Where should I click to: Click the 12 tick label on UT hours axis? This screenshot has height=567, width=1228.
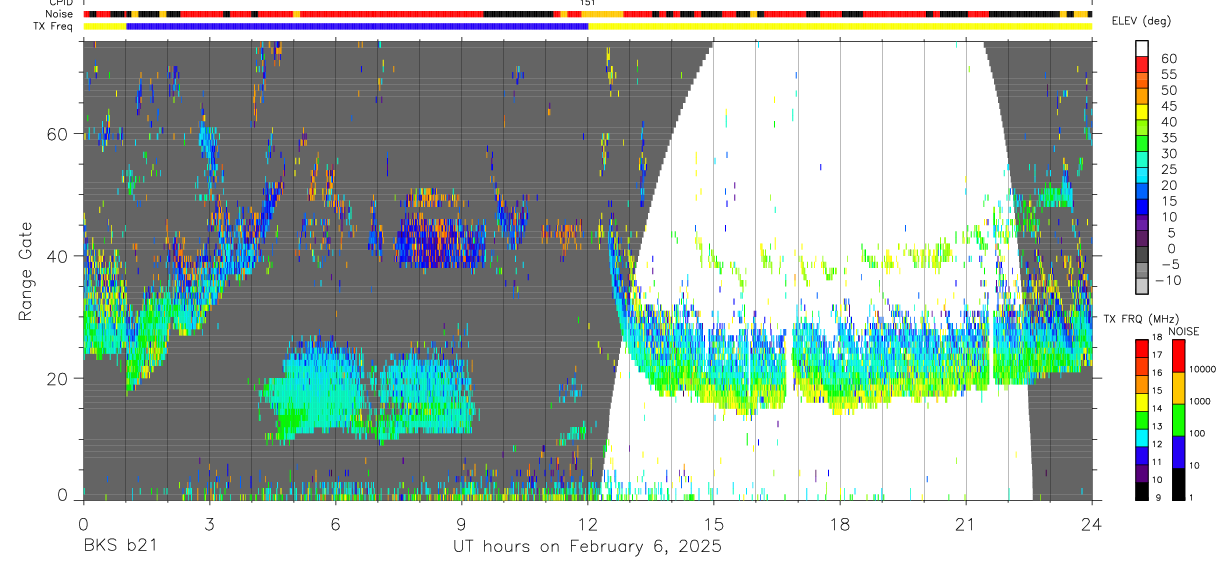[588, 524]
